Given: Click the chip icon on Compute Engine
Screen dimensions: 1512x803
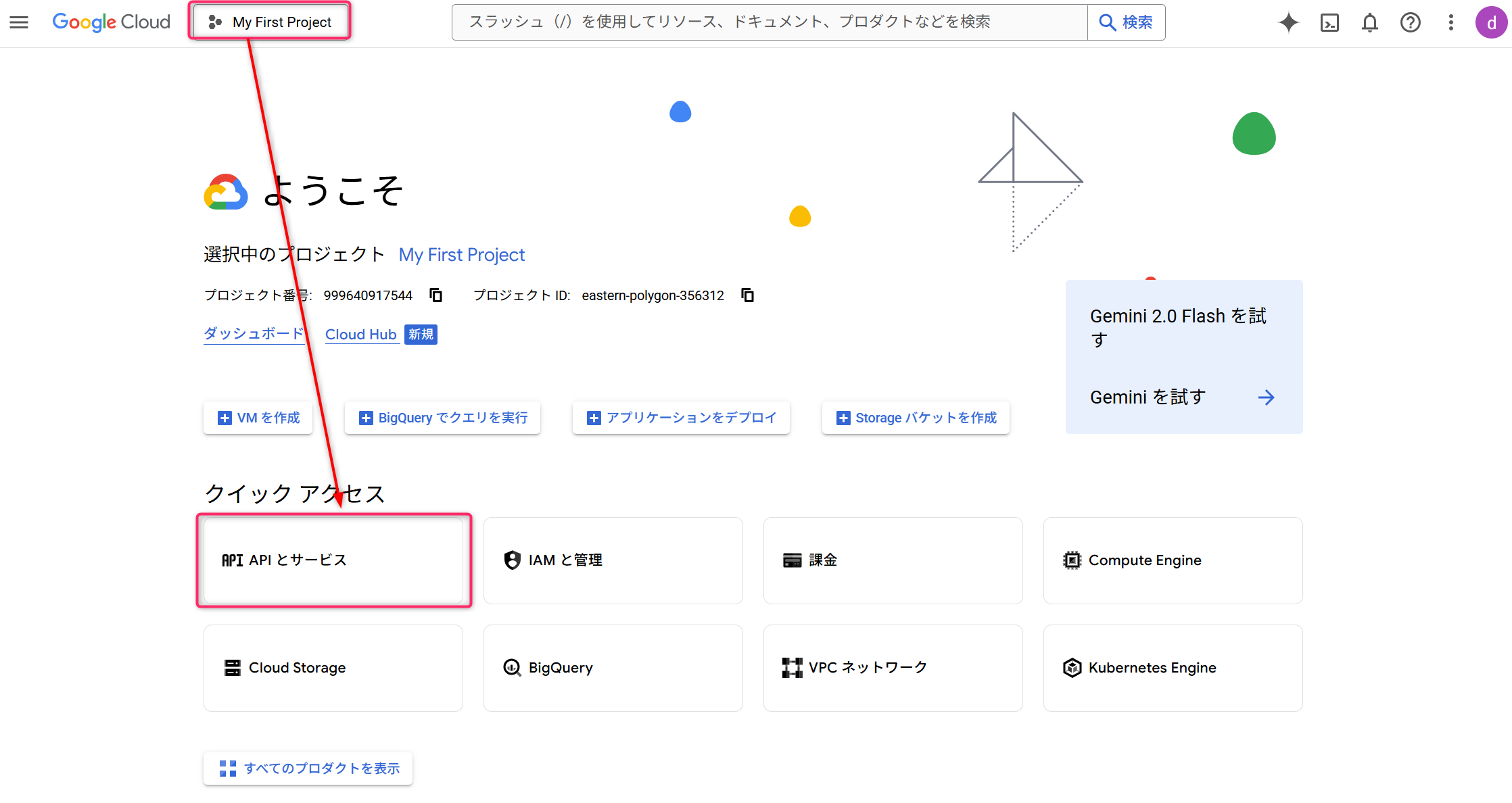Looking at the screenshot, I should click(1072, 560).
